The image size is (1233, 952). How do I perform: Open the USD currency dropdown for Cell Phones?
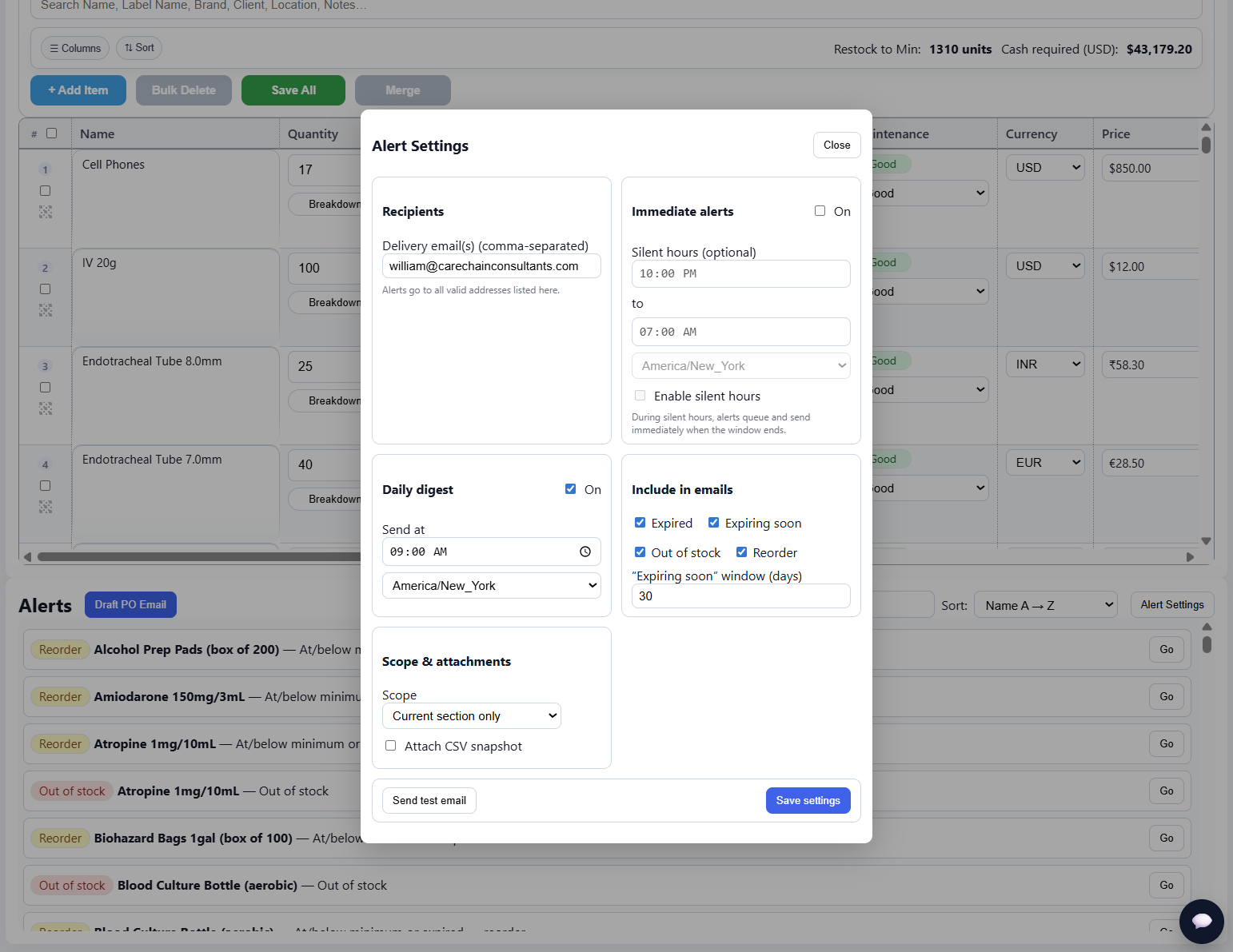(x=1045, y=167)
